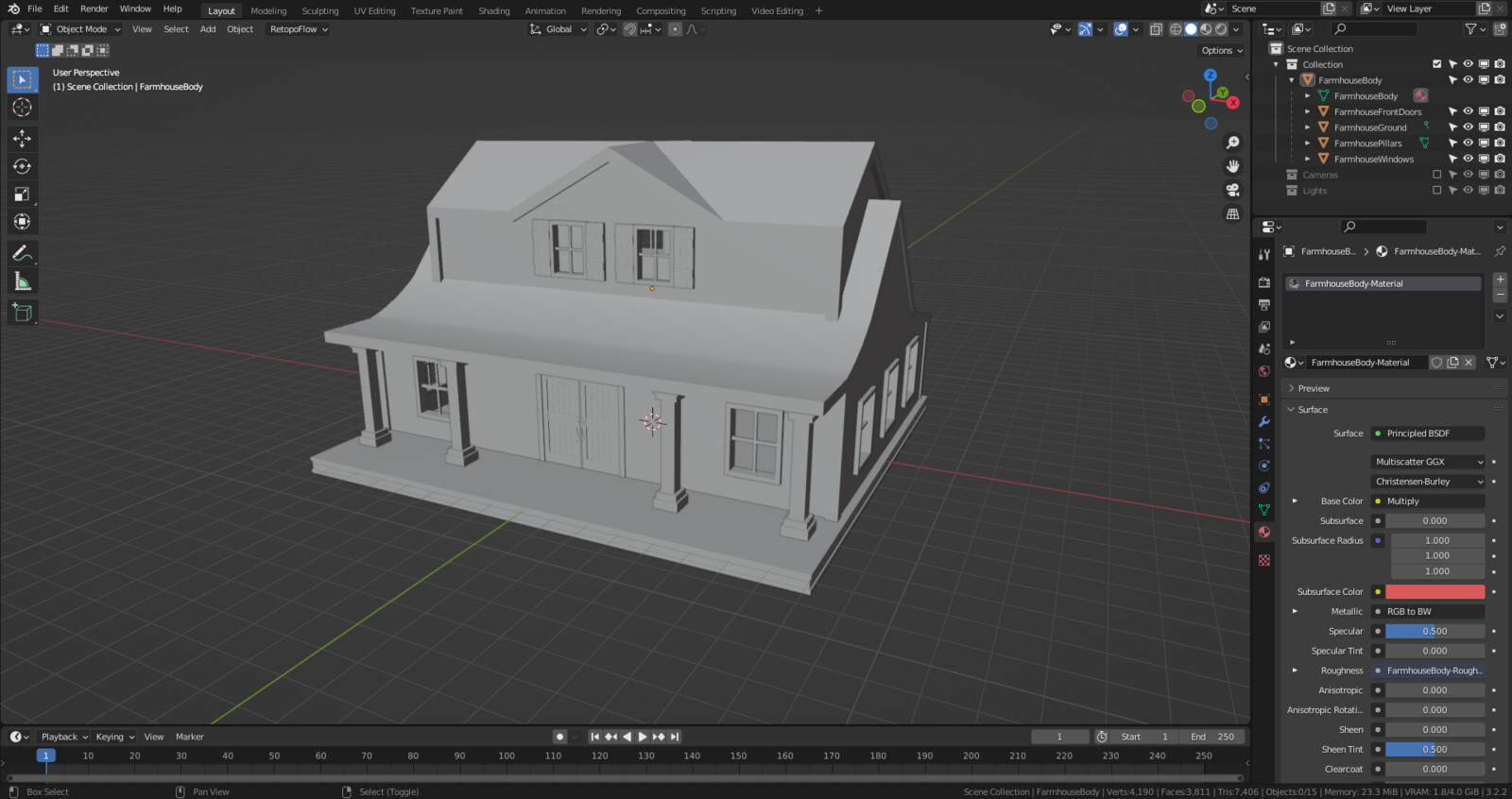Toggle the camera view icon
Screen dimensions: 1512x799
(1232, 190)
